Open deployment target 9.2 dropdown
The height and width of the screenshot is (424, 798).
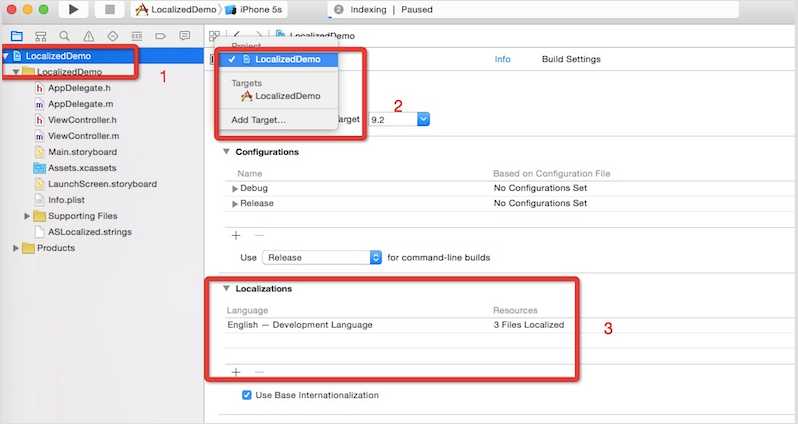point(423,120)
